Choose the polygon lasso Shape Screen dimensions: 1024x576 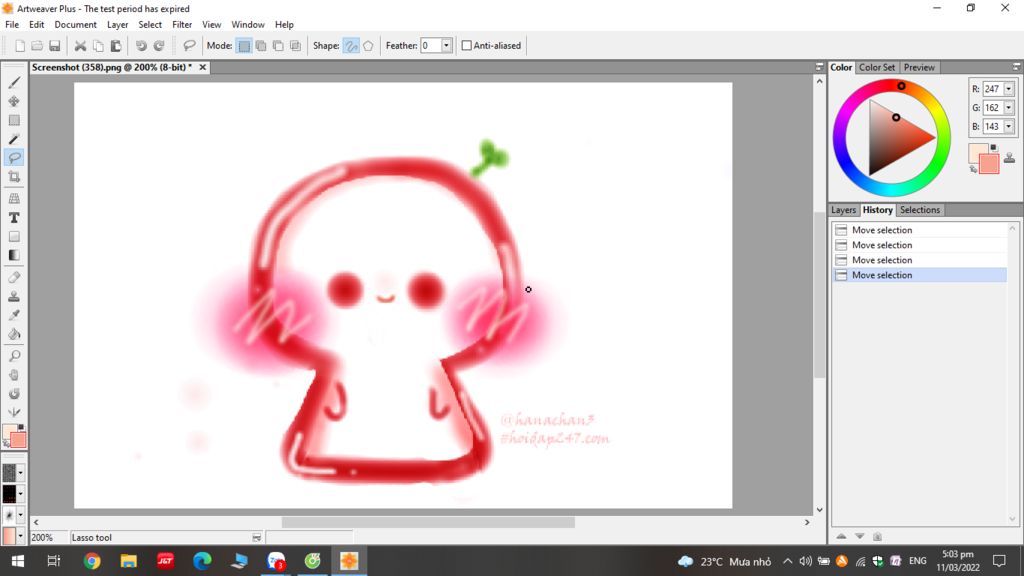368,46
